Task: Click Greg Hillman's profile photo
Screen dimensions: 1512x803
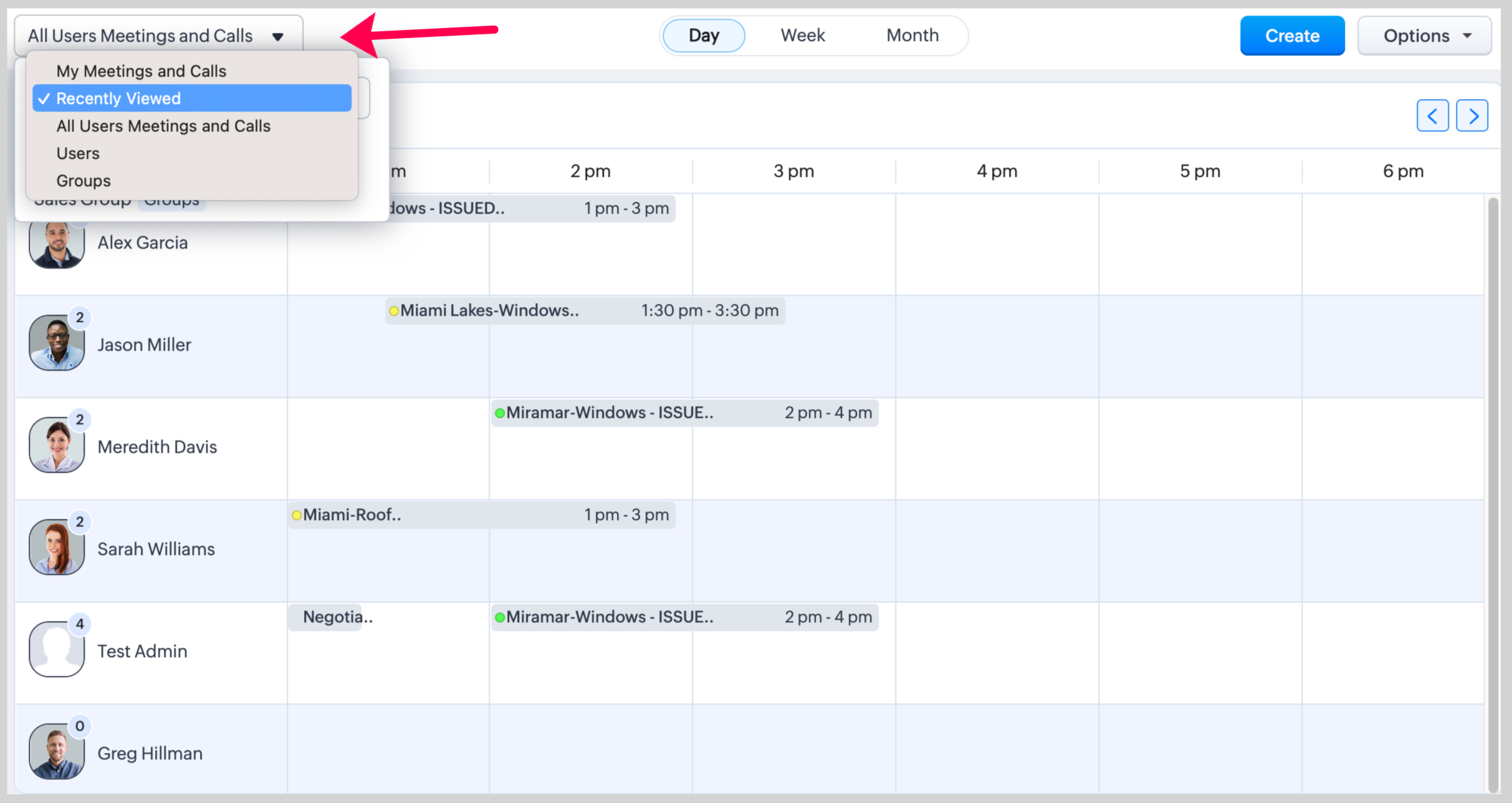Action: coord(57,752)
